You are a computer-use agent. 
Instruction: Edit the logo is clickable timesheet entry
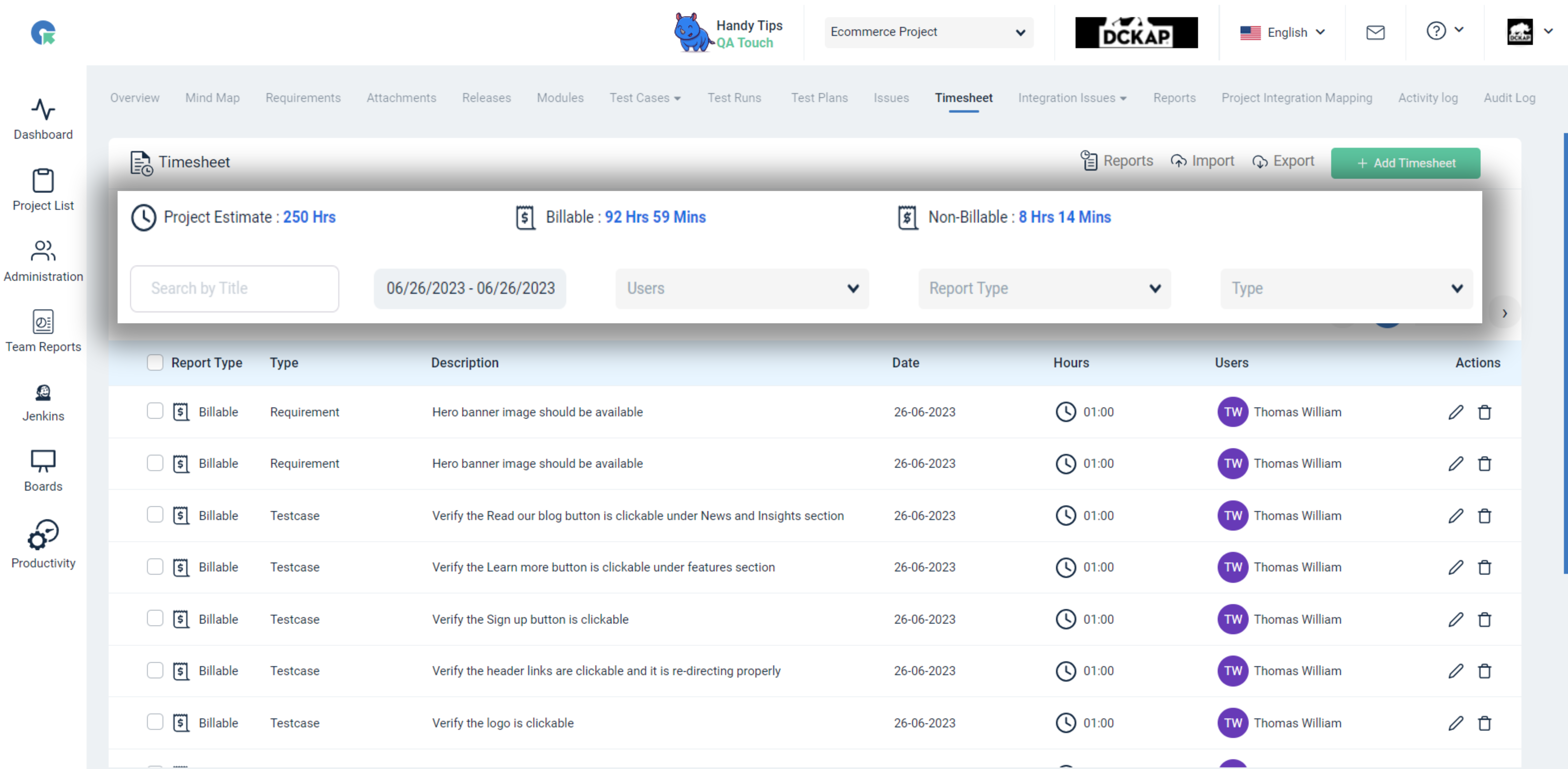[1455, 723]
